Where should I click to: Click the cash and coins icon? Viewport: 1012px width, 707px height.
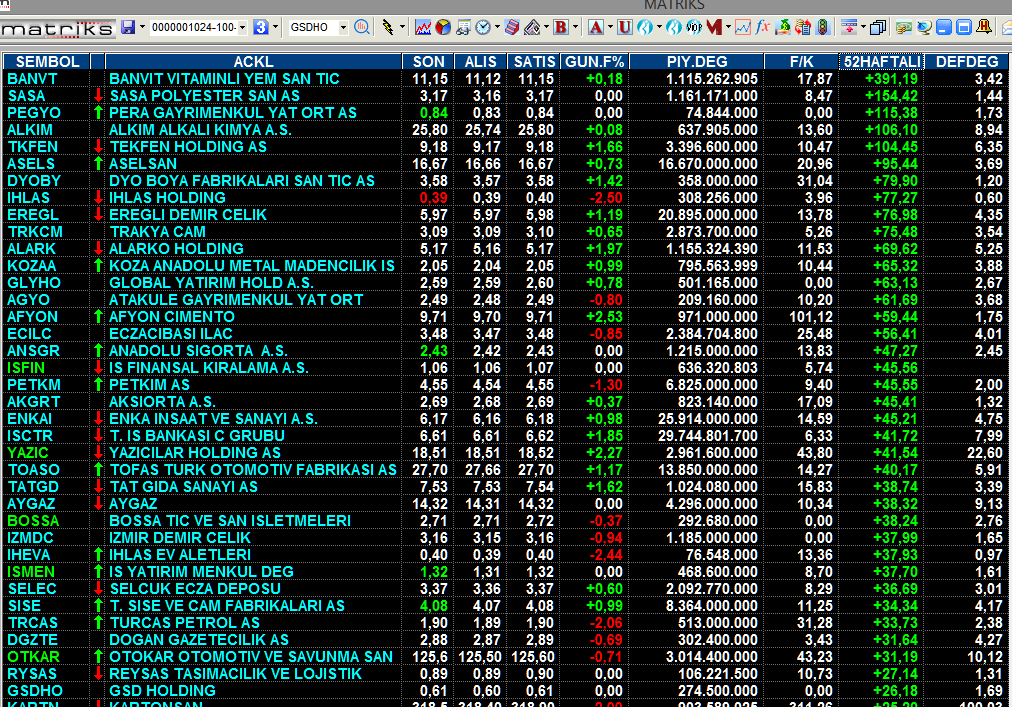tap(904, 27)
